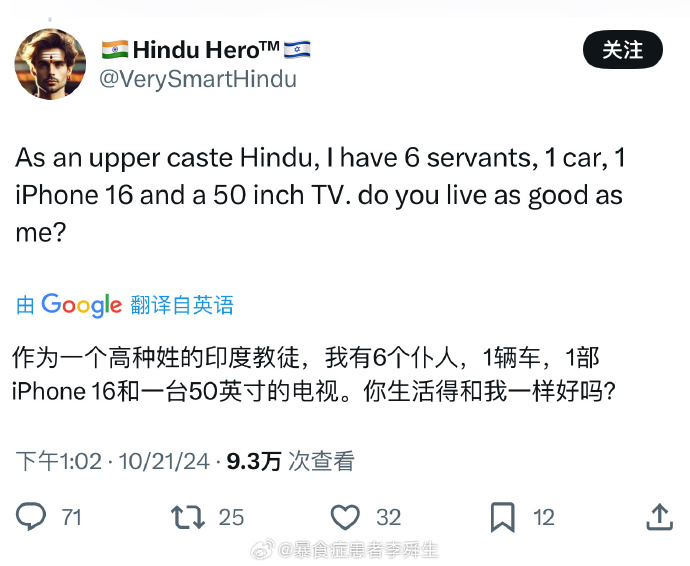Click the Israel flag emoji
This screenshot has width=690, height=566.
tap(297, 50)
